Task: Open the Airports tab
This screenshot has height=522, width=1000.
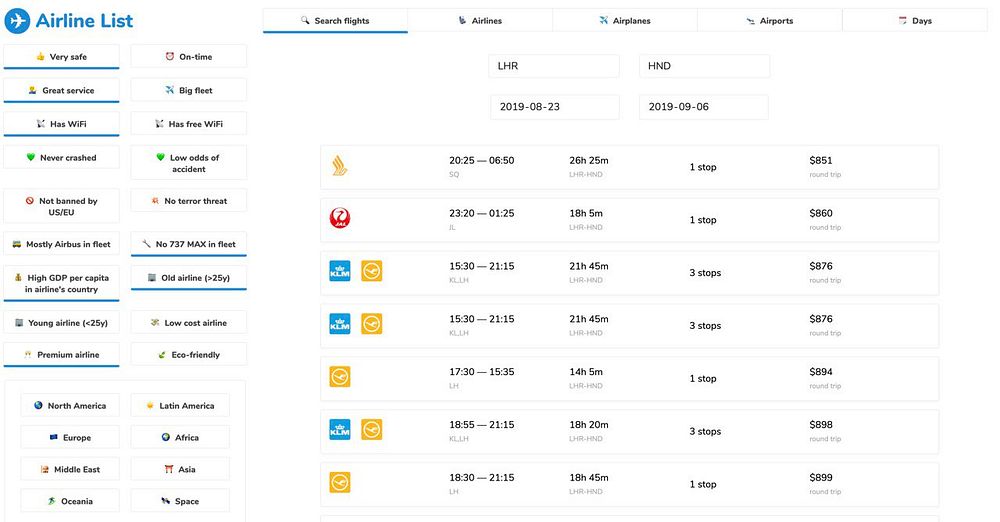Action: point(770,20)
